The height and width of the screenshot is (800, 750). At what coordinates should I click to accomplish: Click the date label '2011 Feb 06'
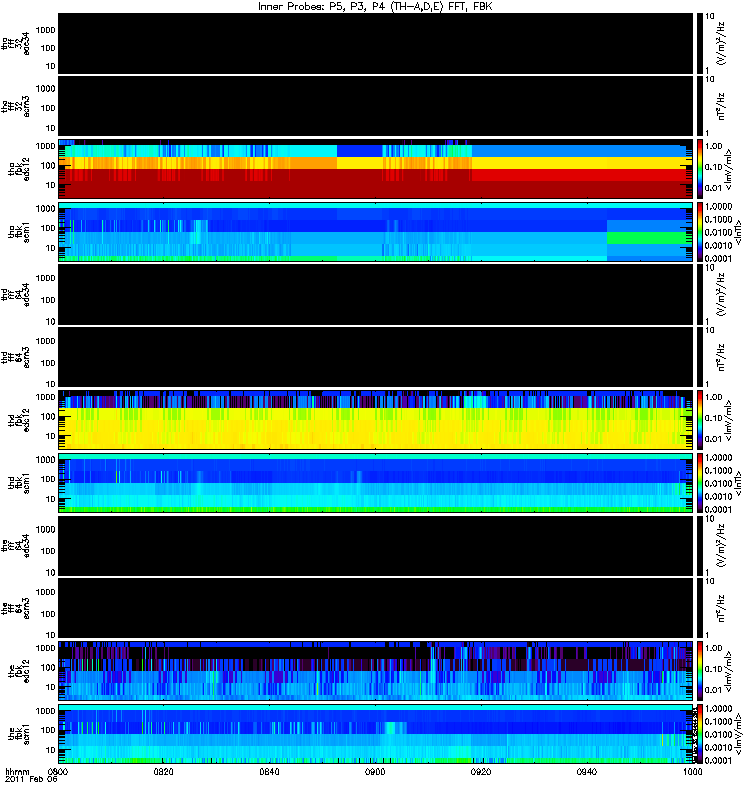(x=31, y=780)
